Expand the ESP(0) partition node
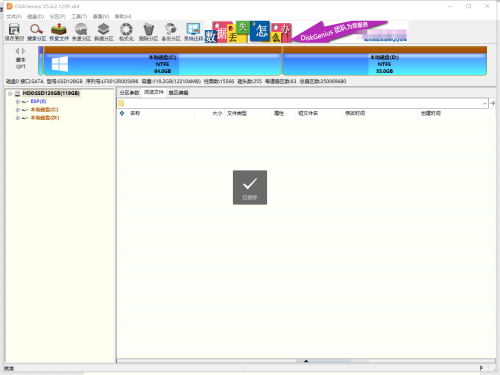 [18, 101]
